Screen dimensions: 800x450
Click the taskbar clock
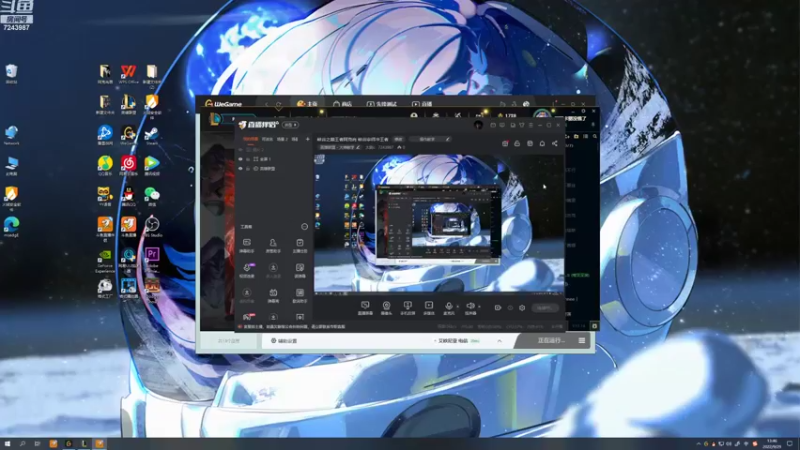[772, 444]
